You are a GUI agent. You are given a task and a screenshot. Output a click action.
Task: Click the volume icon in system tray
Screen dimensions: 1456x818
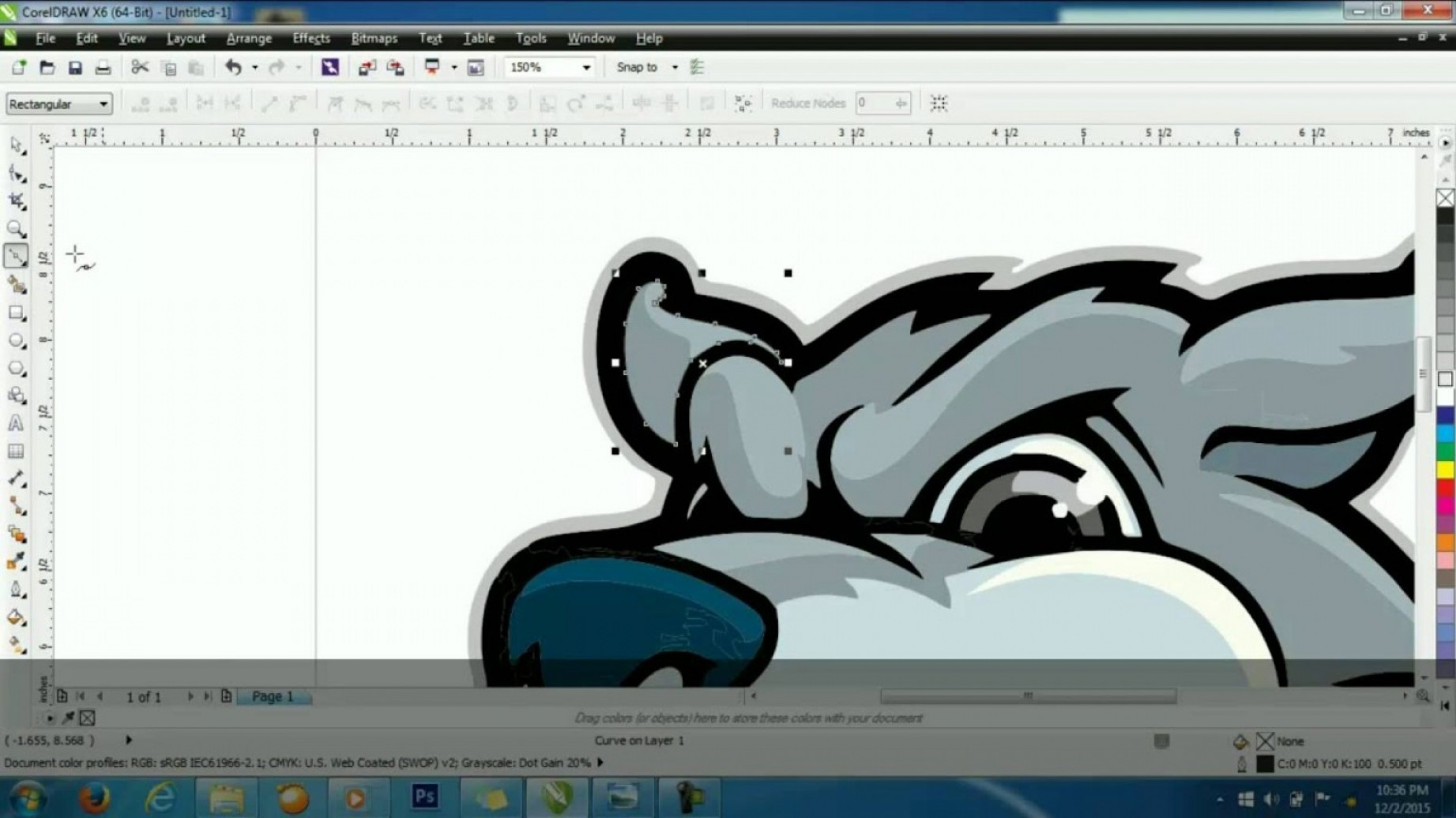pos(1271,799)
